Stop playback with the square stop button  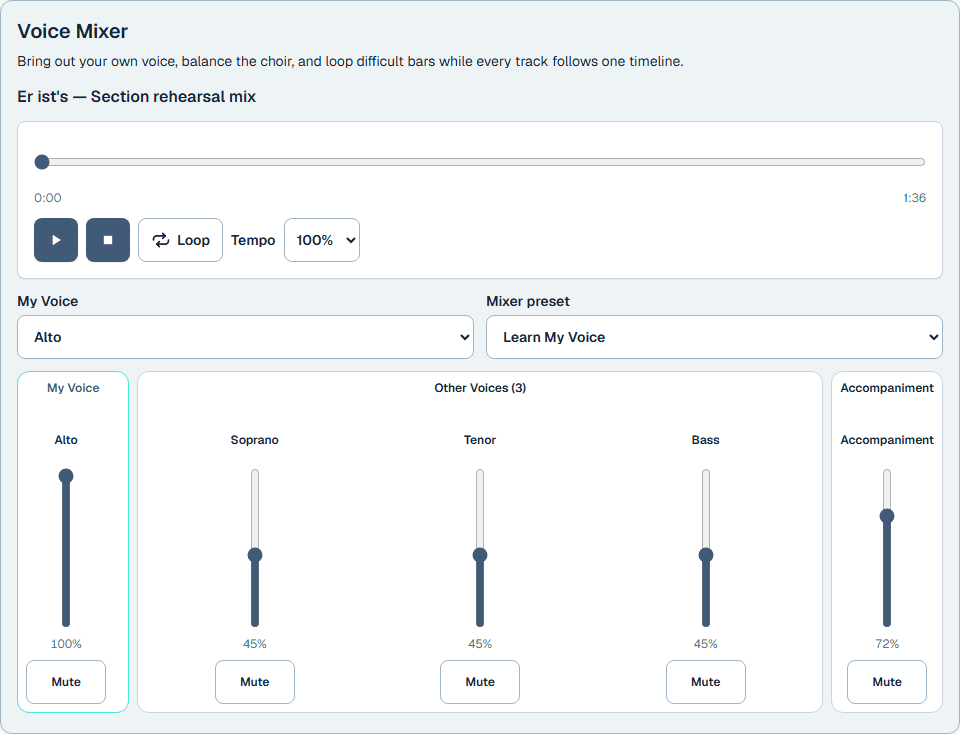click(108, 240)
